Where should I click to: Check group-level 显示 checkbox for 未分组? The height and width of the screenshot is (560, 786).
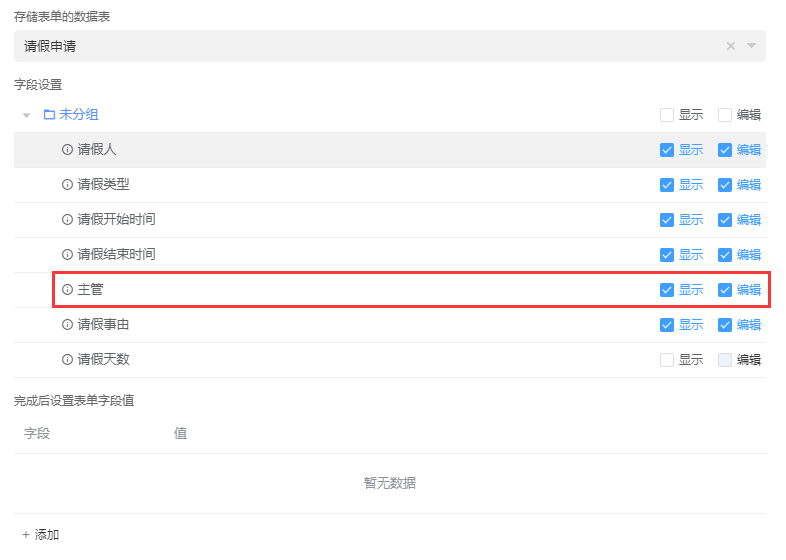pyautogui.click(x=667, y=115)
